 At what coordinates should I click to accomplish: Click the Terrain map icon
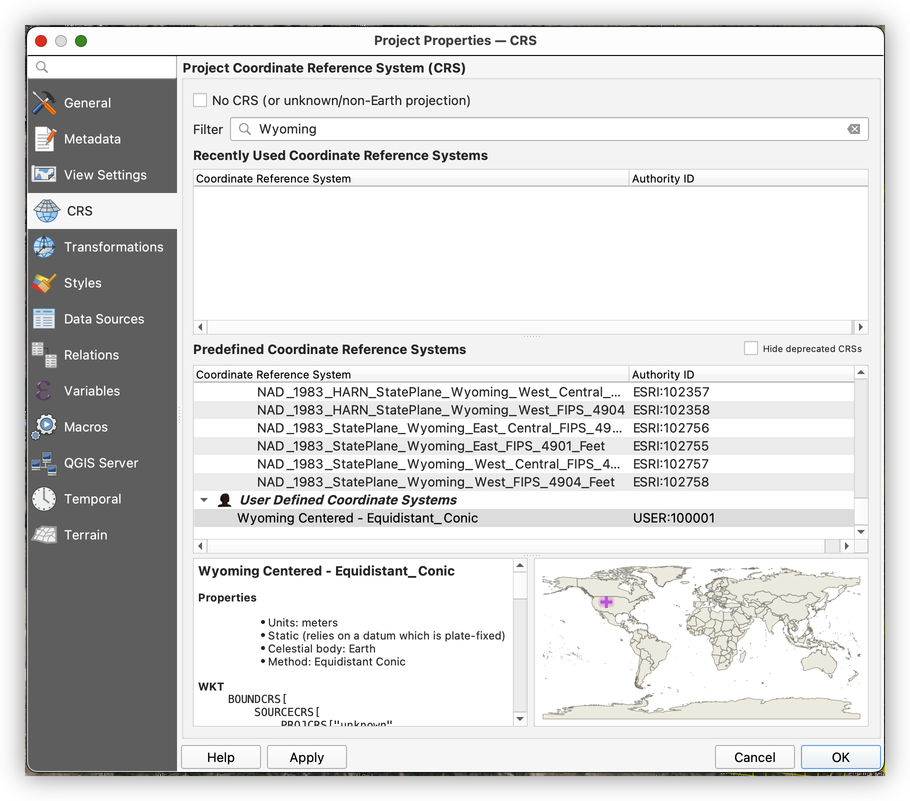point(44,535)
